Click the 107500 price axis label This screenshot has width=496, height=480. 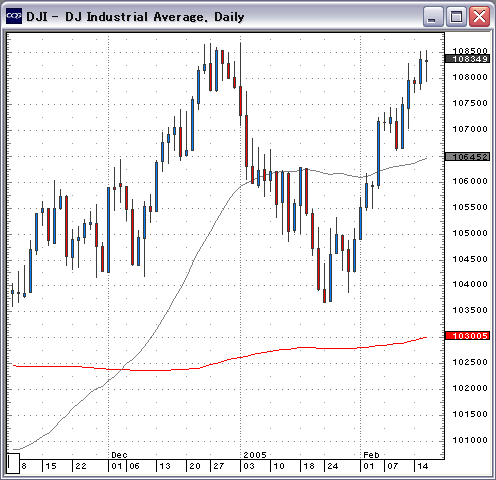[470, 103]
